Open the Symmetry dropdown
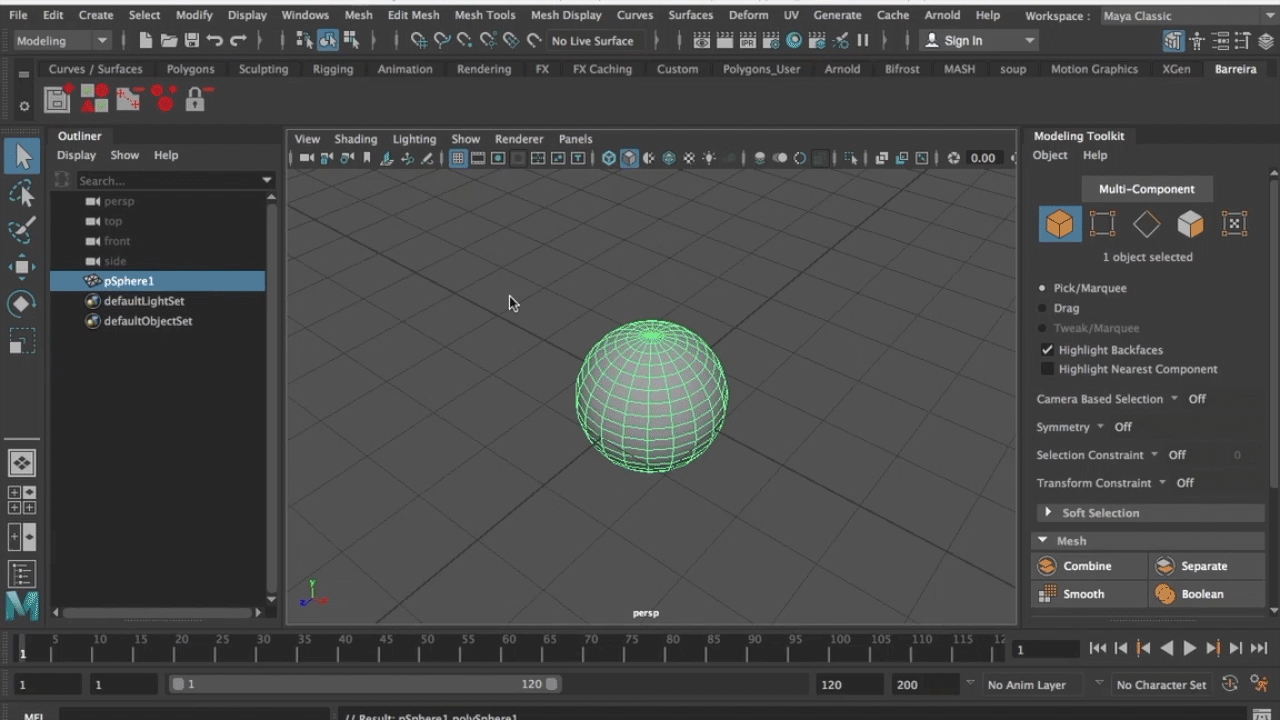The width and height of the screenshot is (1280, 720). (1100, 427)
